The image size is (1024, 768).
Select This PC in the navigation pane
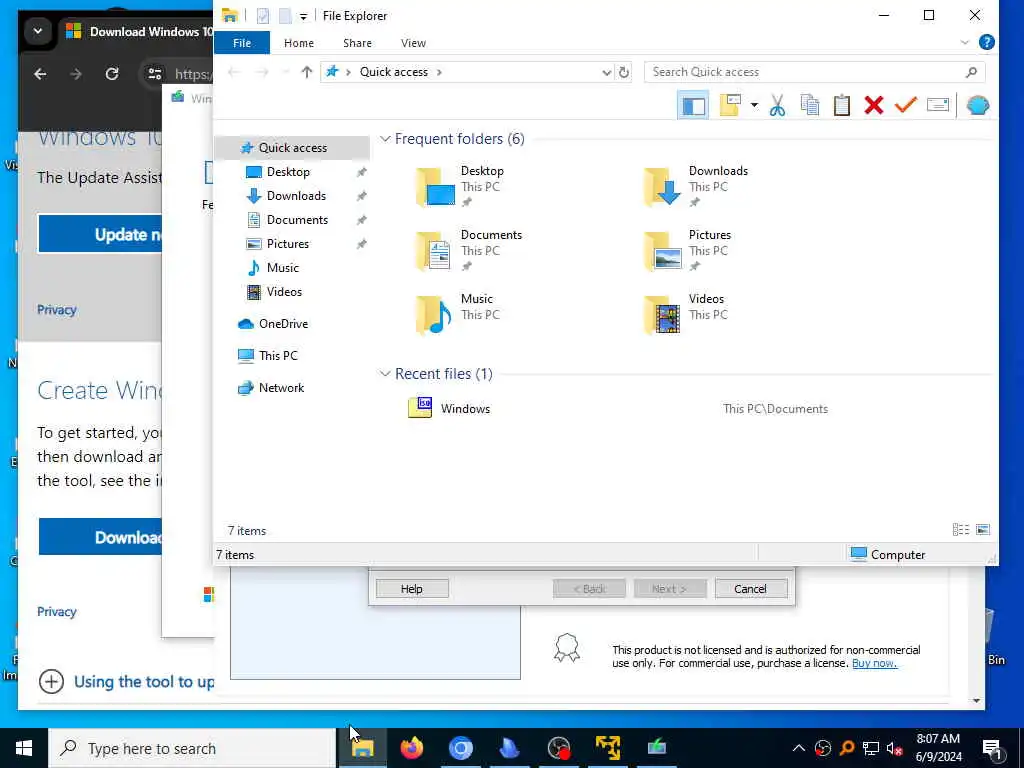pyautogui.click(x=278, y=356)
